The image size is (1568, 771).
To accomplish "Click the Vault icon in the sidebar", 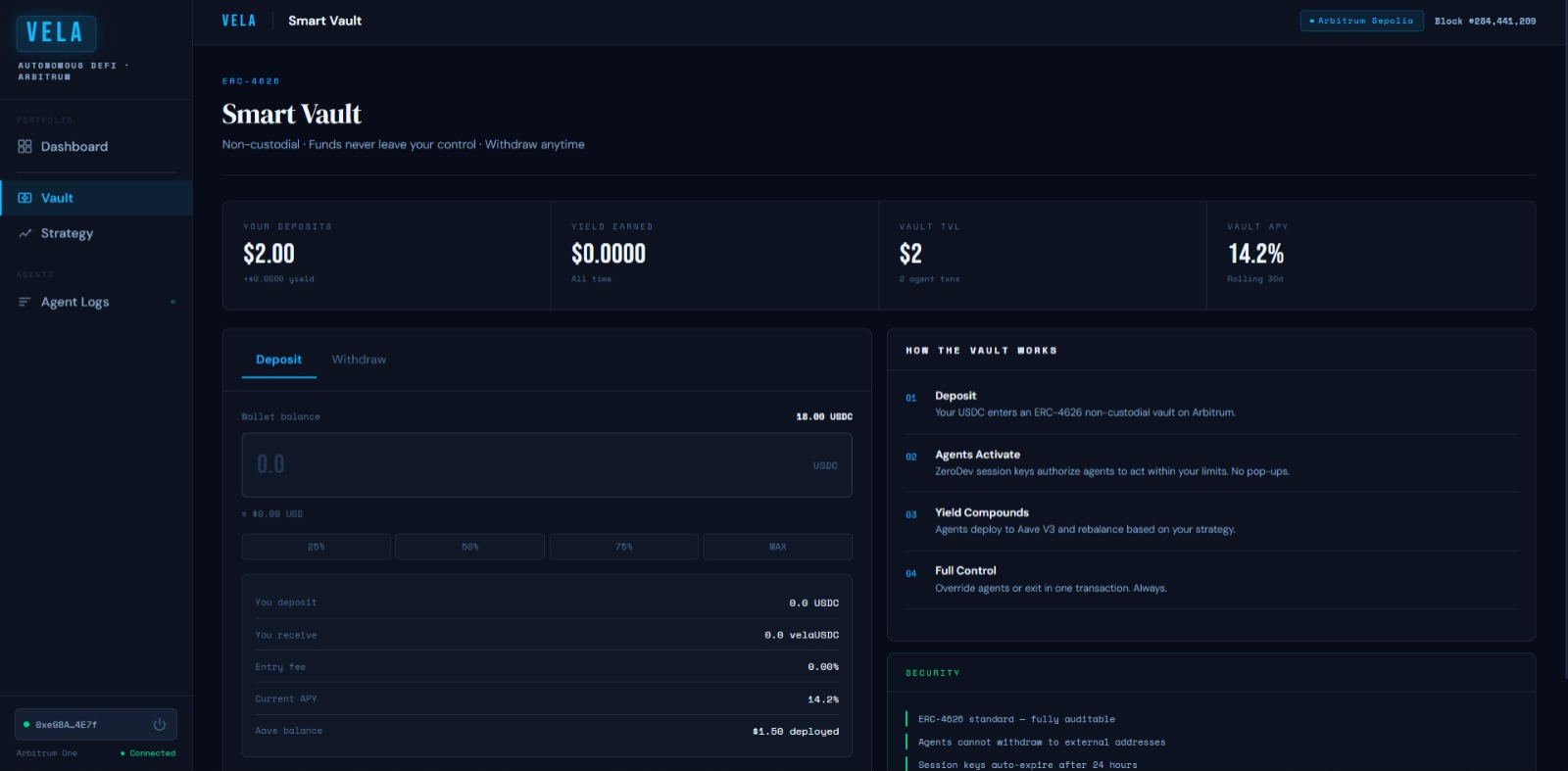I will (24, 198).
